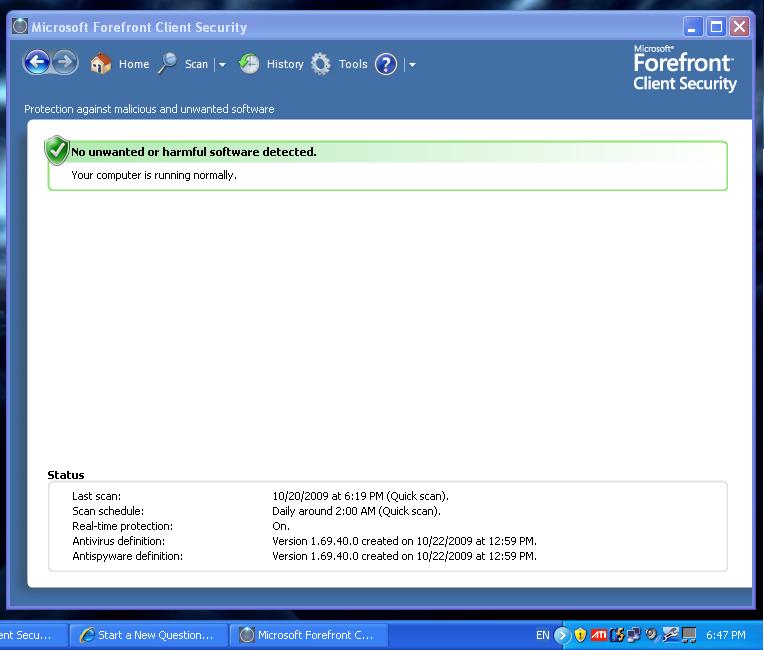
Task: Expand the Scan options dropdown arrow
Action: pos(222,64)
